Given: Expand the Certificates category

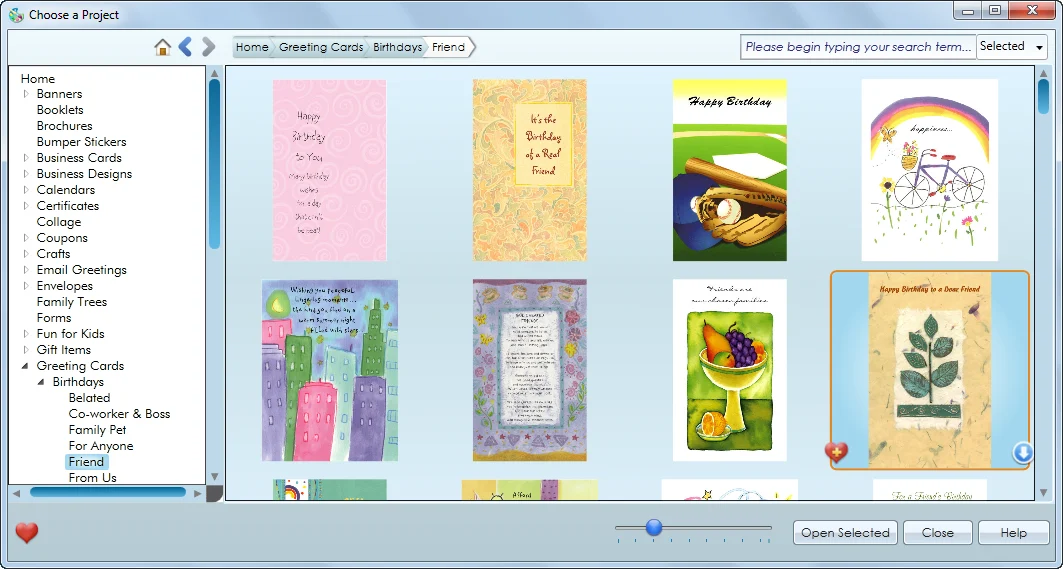Looking at the screenshot, I should click(x=26, y=205).
